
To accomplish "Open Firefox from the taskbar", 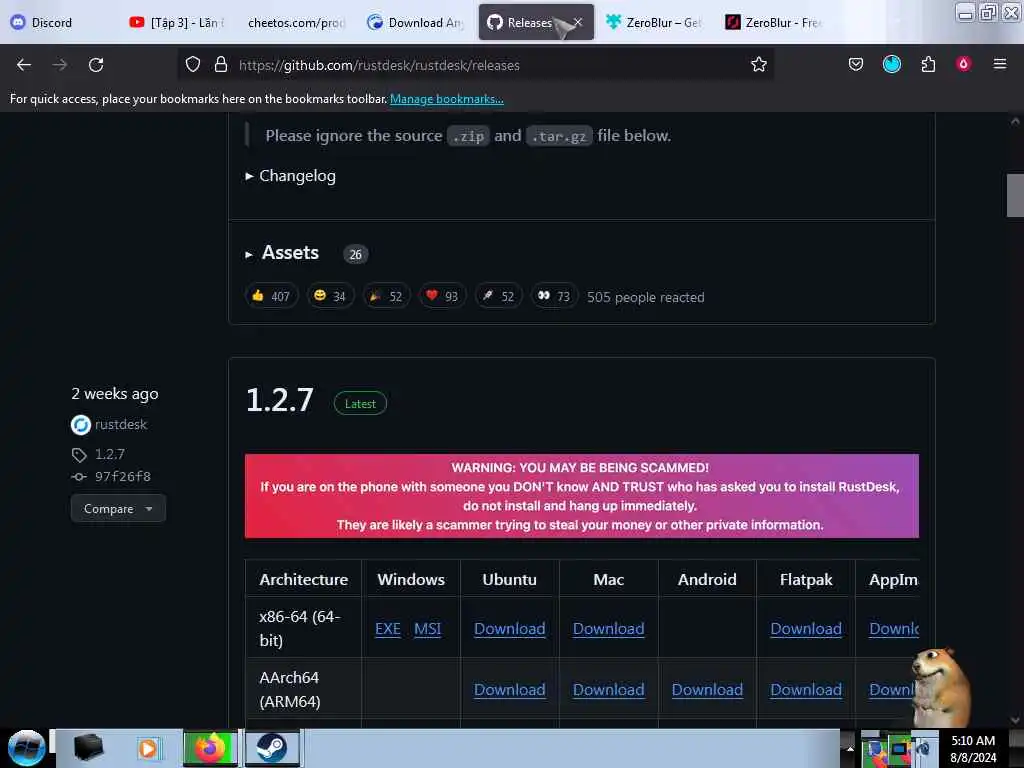I will [x=210, y=748].
